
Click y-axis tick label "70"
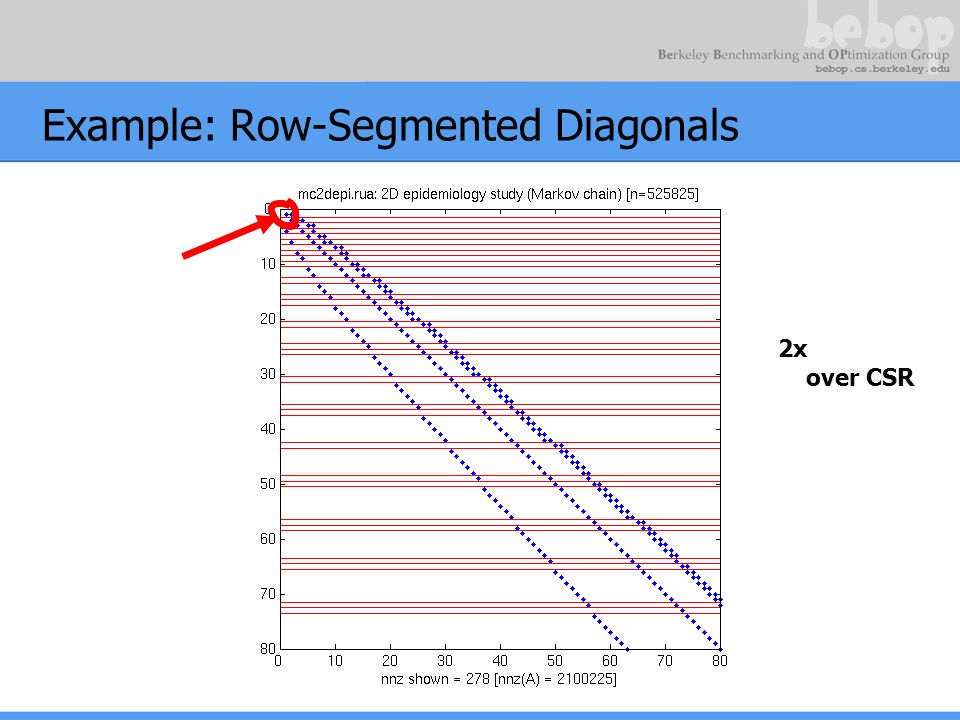pos(268,594)
